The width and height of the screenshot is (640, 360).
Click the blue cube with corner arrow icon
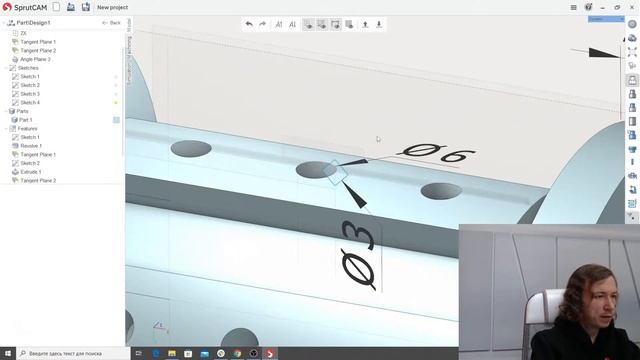tap(632, 135)
